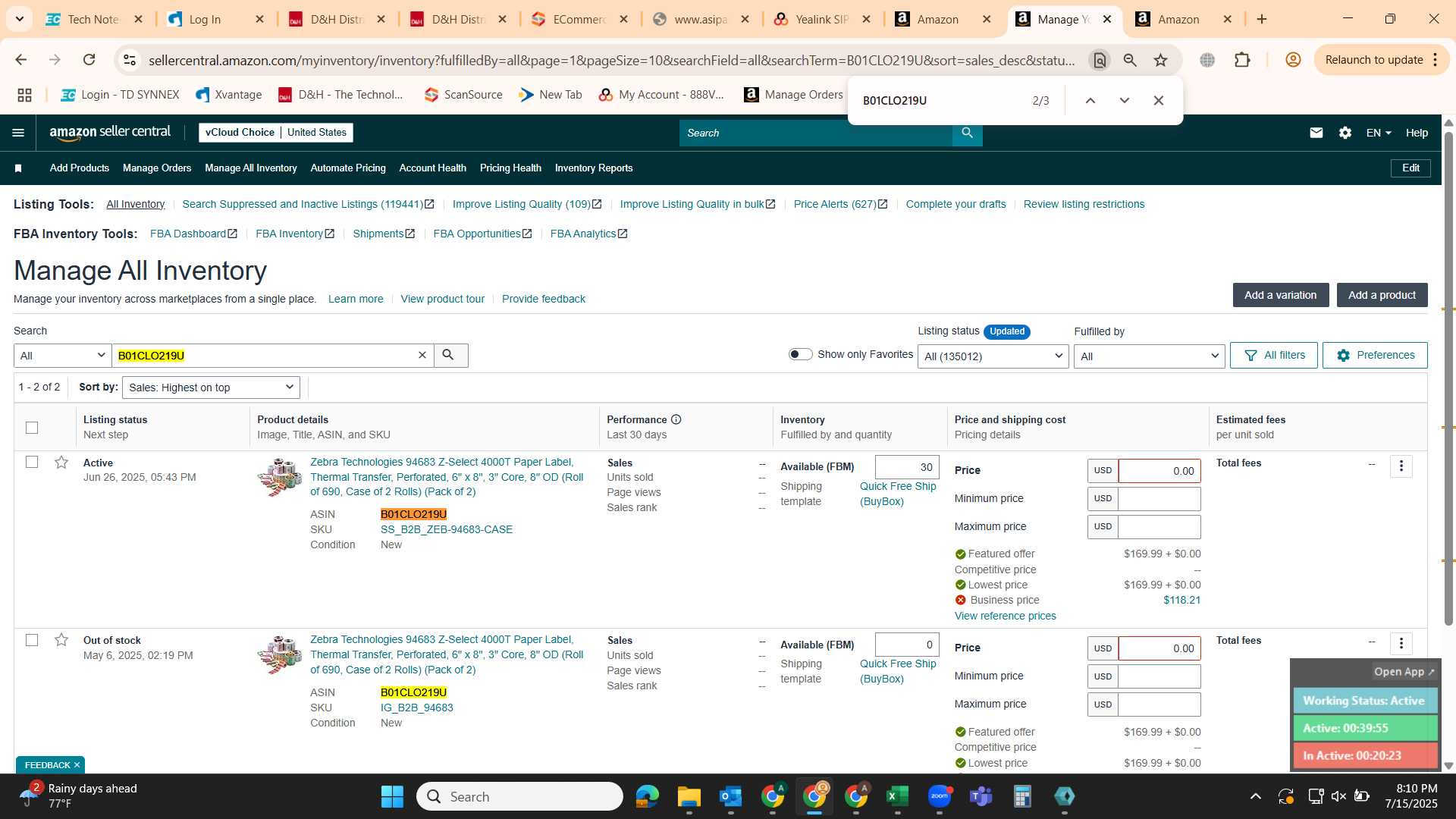The image size is (1456, 819).
Task: Clear the inventory search term with X
Action: tap(422, 355)
